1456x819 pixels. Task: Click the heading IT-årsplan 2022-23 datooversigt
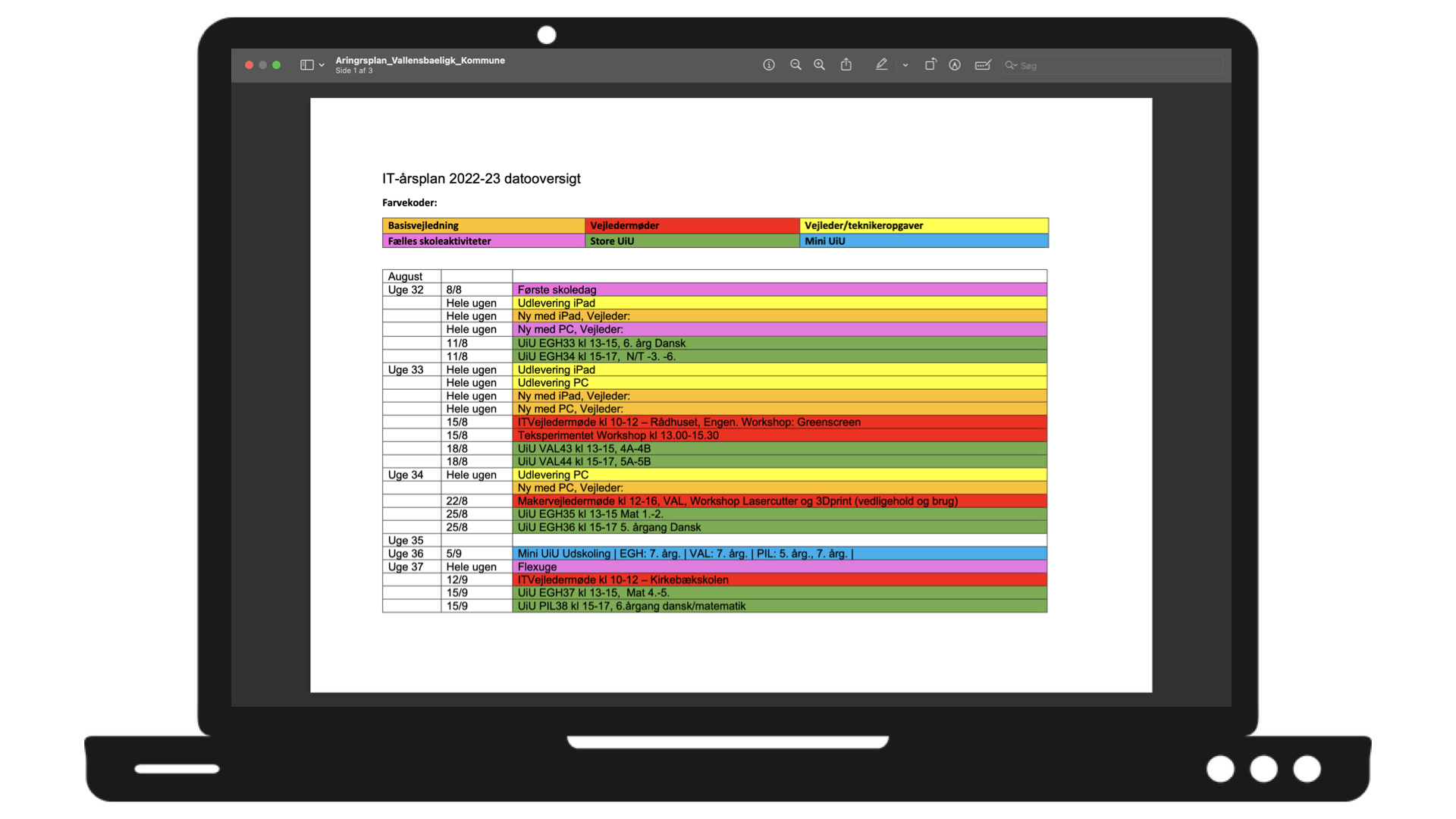click(482, 179)
